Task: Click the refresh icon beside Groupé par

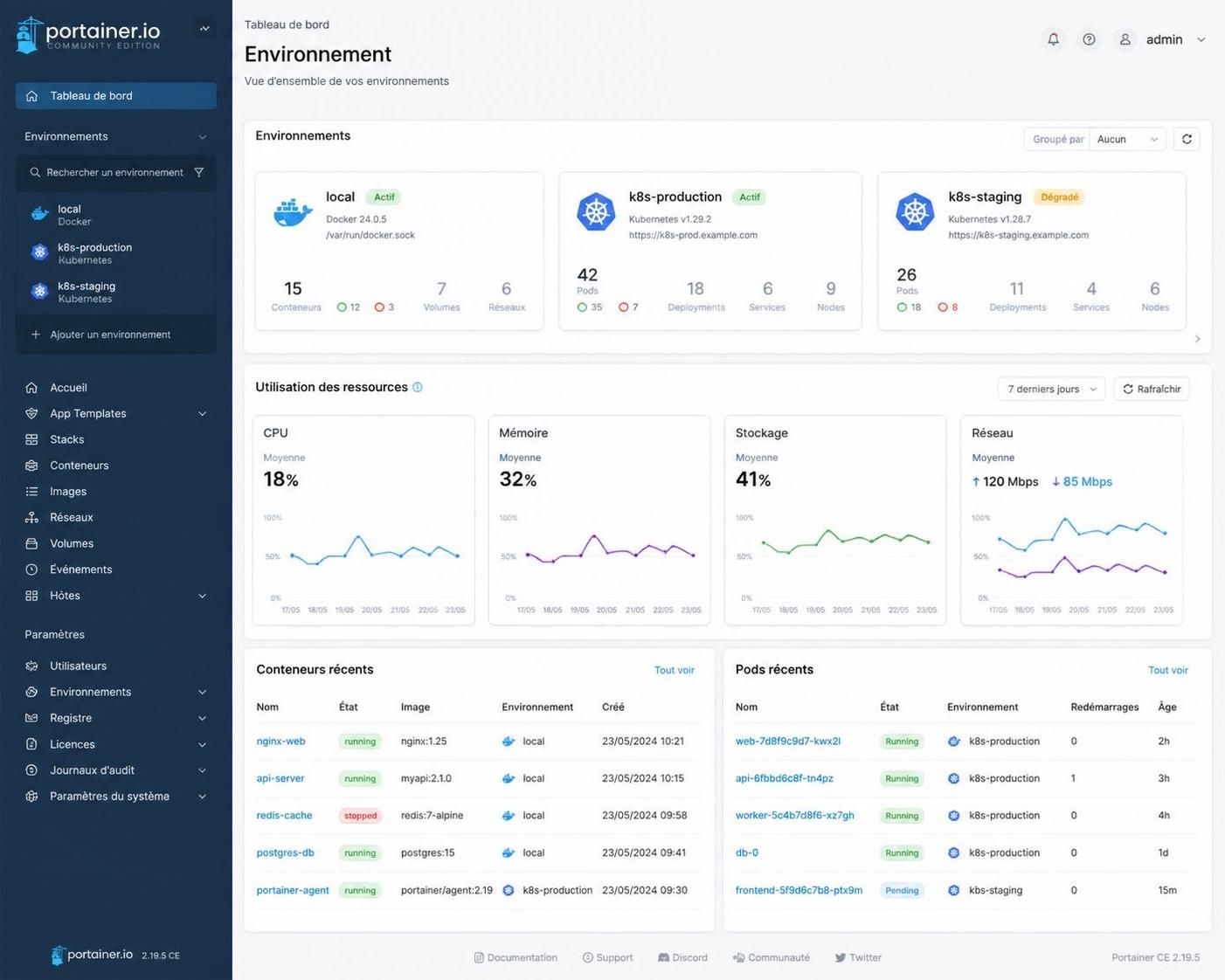Action: point(1187,139)
